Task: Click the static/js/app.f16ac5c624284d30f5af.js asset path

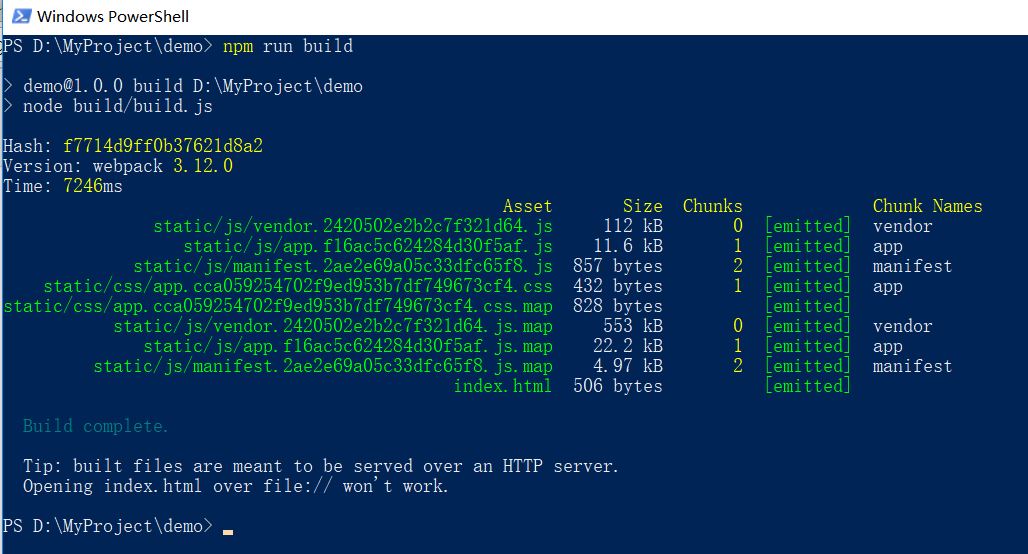Action: (367, 246)
